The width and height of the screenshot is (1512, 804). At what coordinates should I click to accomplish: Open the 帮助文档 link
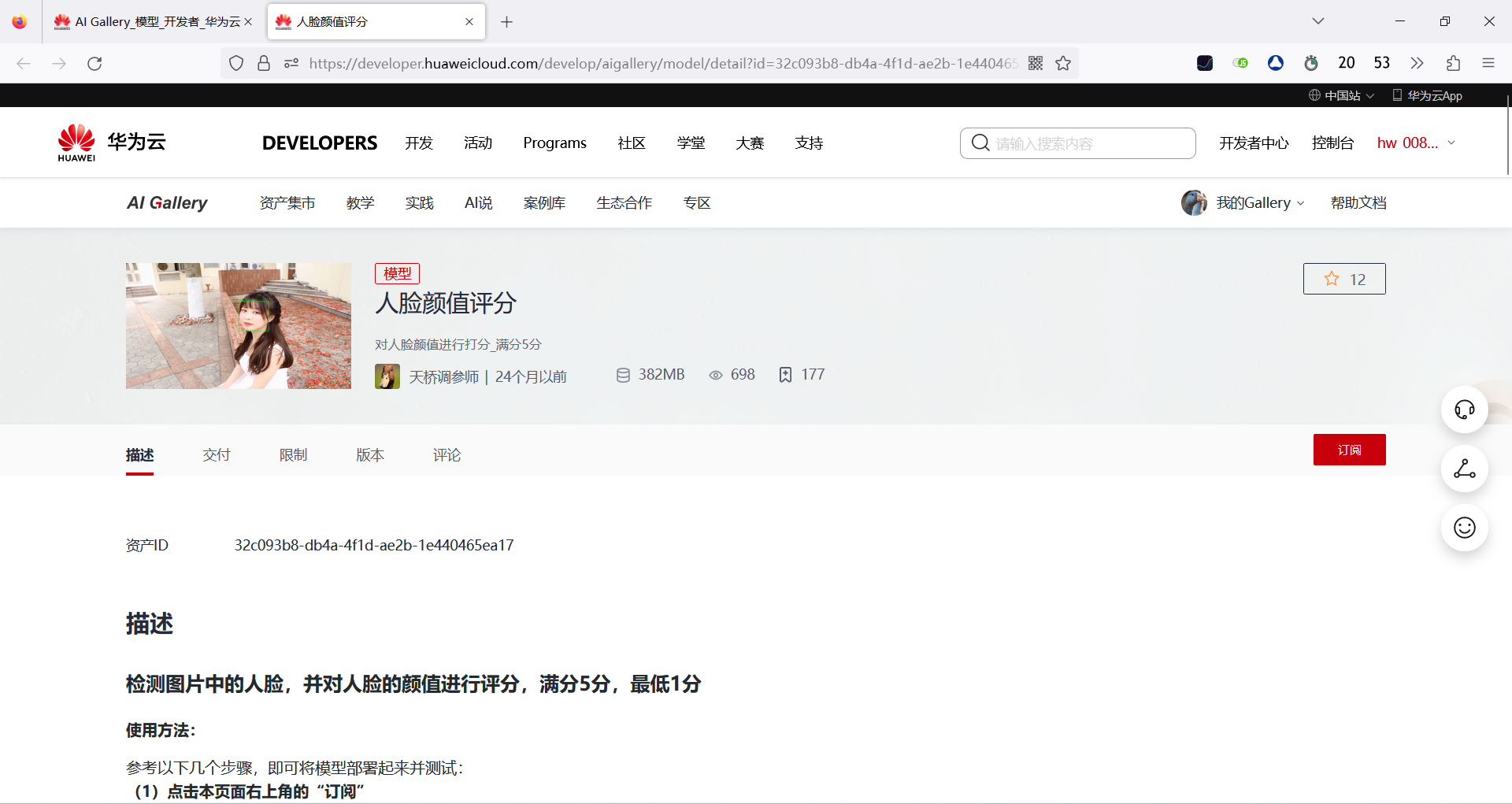click(x=1358, y=202)
